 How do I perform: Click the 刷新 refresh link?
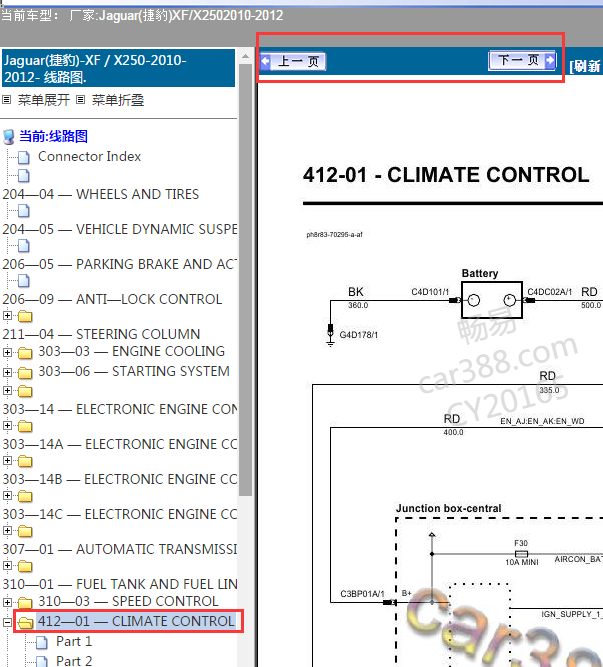(x=586, y=66)
